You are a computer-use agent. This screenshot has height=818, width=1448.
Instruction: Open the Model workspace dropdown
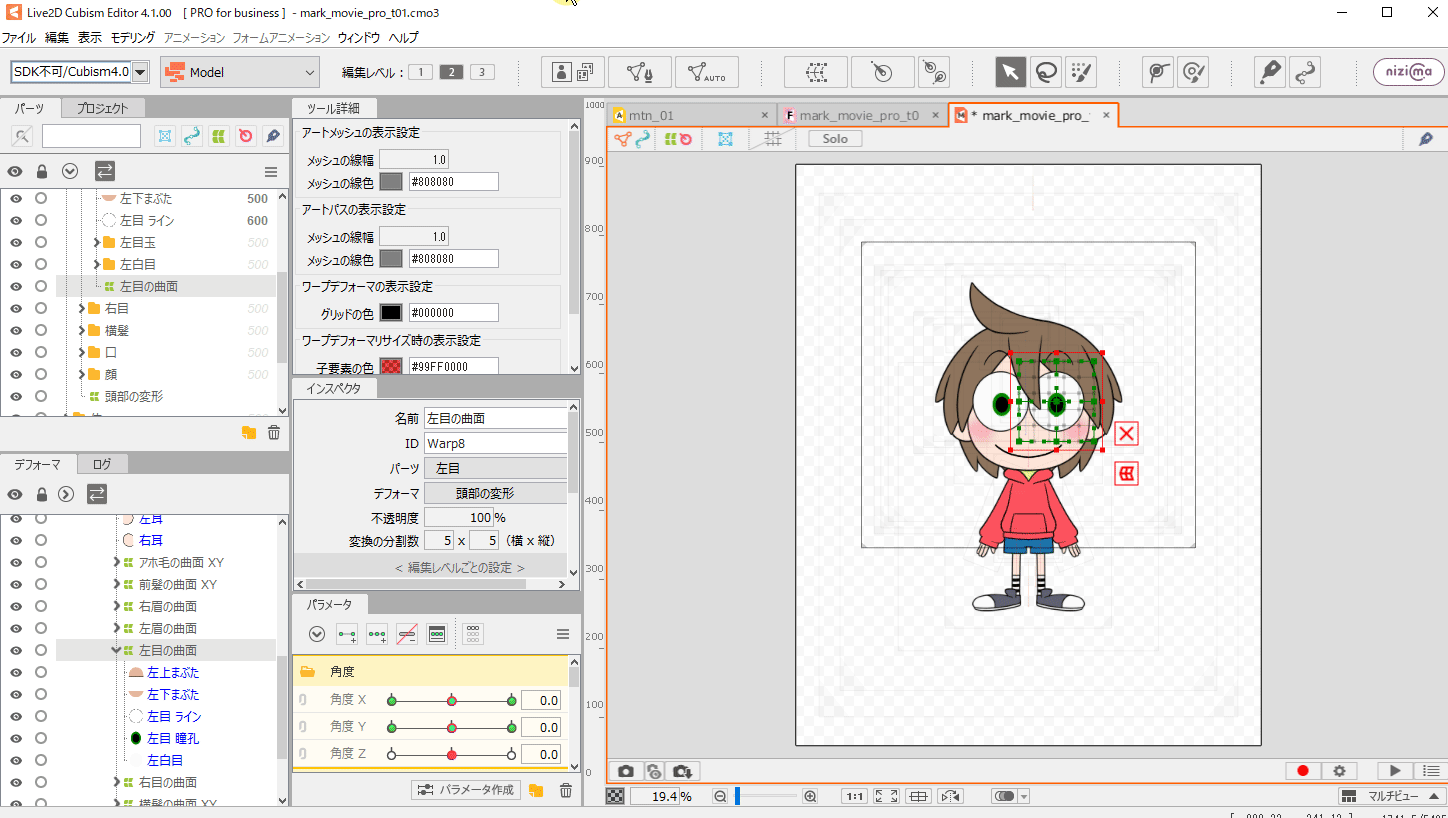pyautogui.click(x=240, y=72)
